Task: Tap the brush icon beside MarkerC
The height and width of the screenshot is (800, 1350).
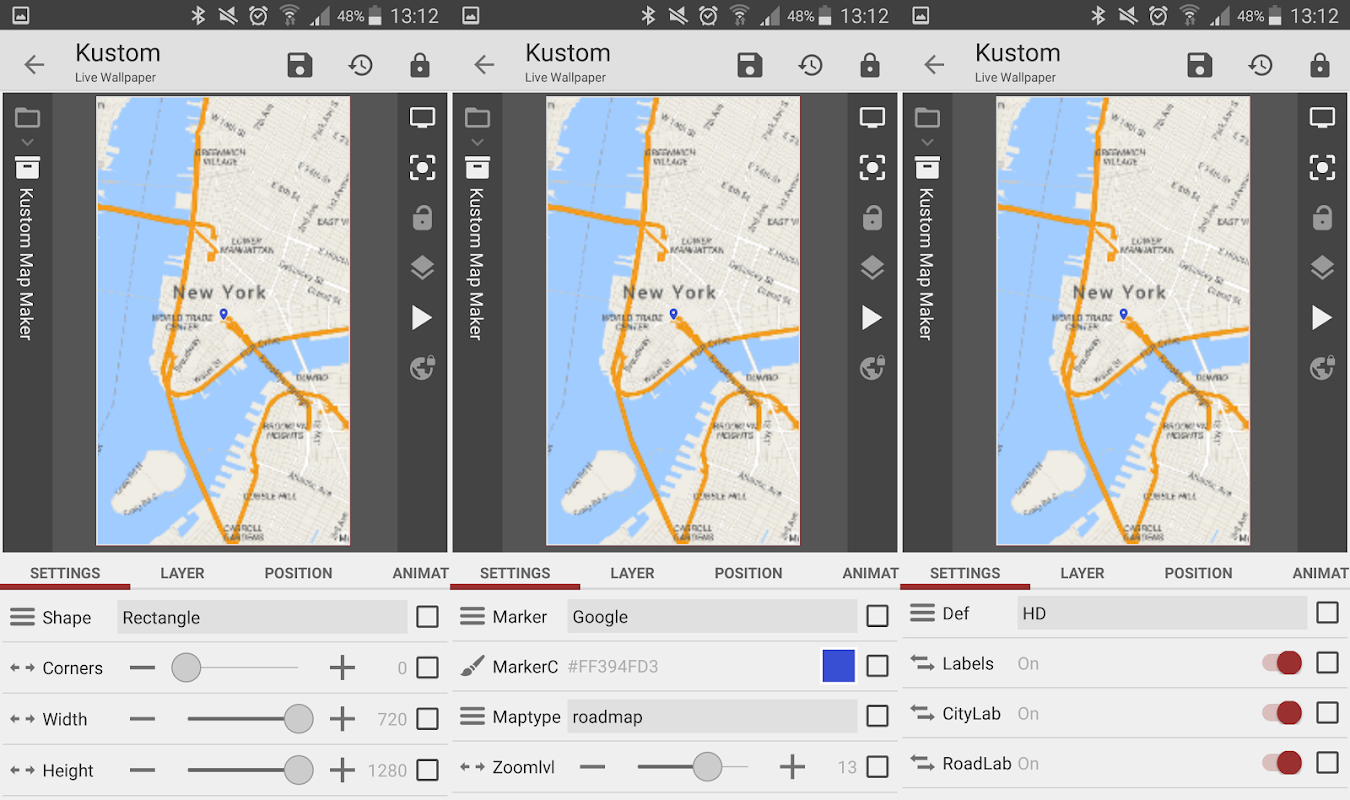Action: click(472, 666)
